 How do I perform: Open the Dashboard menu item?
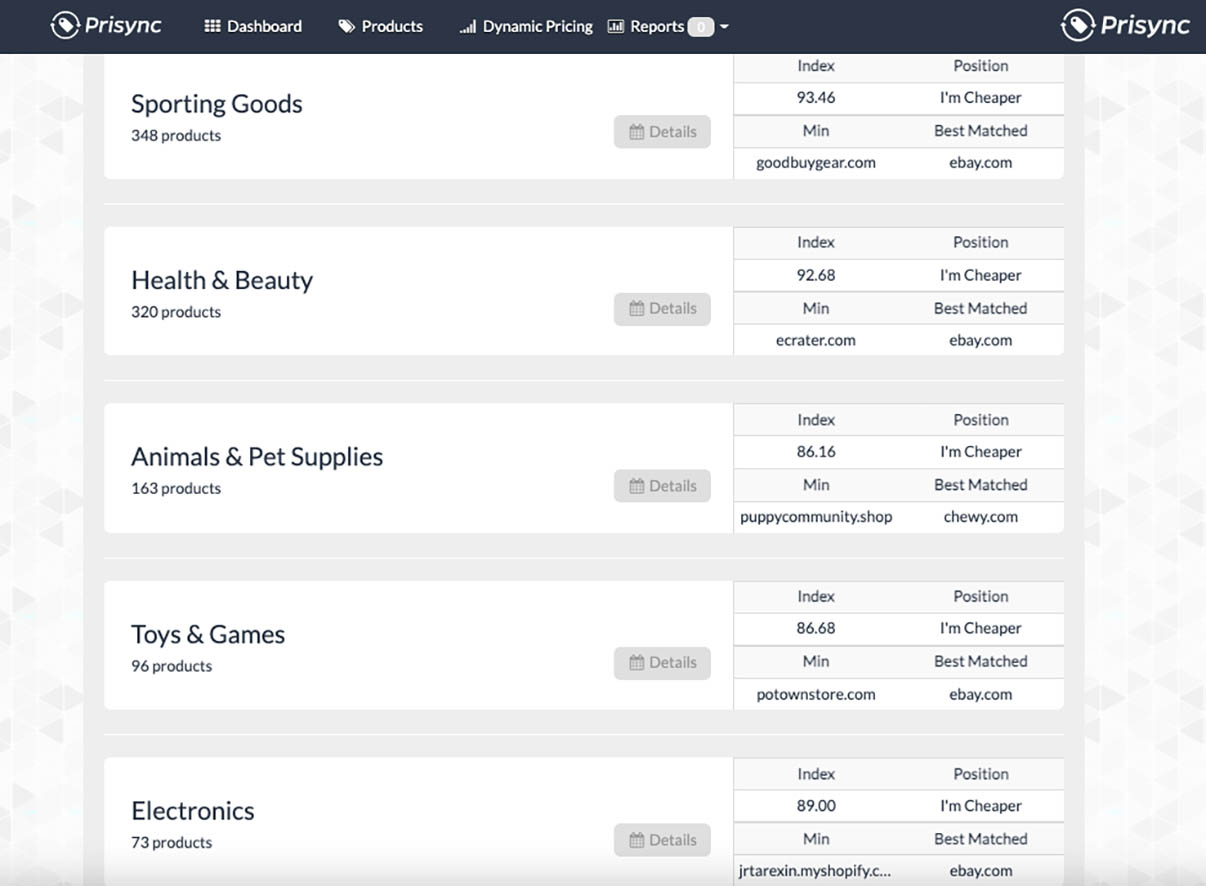[264, 27]
